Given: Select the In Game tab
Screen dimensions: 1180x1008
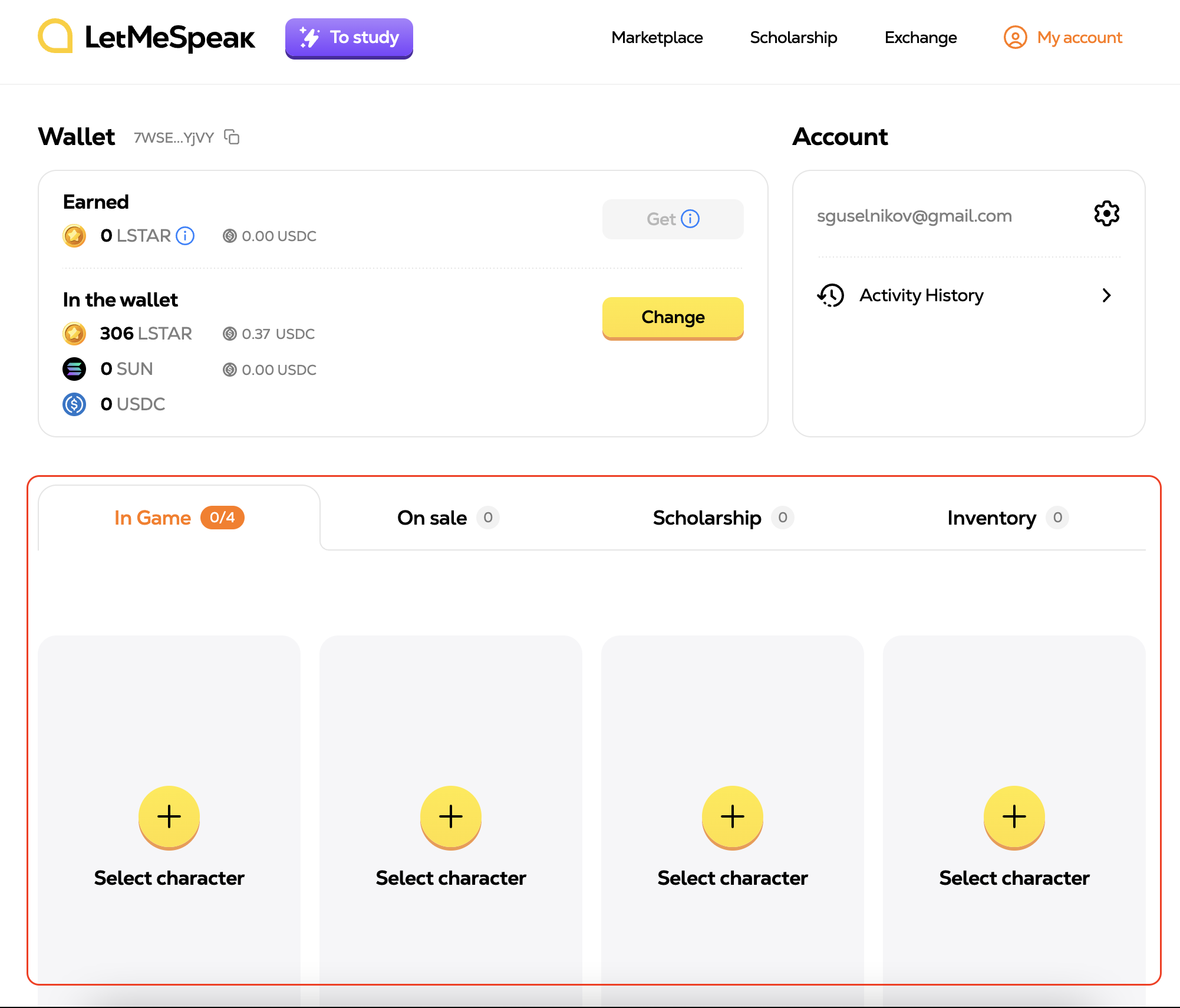Looking at the screenshot, I should coord(179,518).
